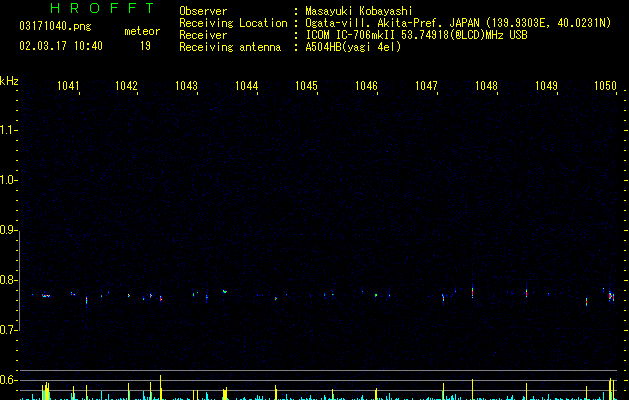
Task: Click the 0.8 kHz frequency label
Action: click(8, 280)
